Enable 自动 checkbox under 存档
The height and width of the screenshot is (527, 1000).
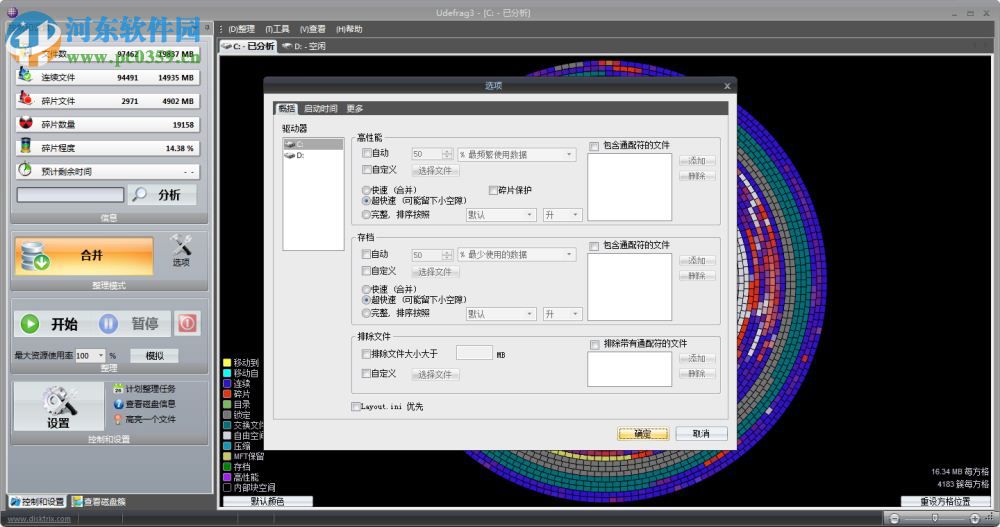click(367, 254)
